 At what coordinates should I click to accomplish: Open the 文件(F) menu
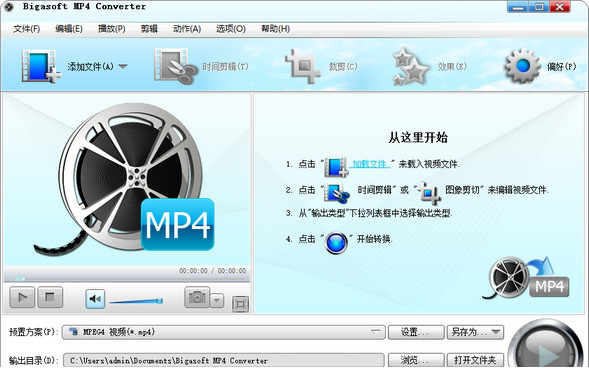pyautogui.click(x=27, y=29)
